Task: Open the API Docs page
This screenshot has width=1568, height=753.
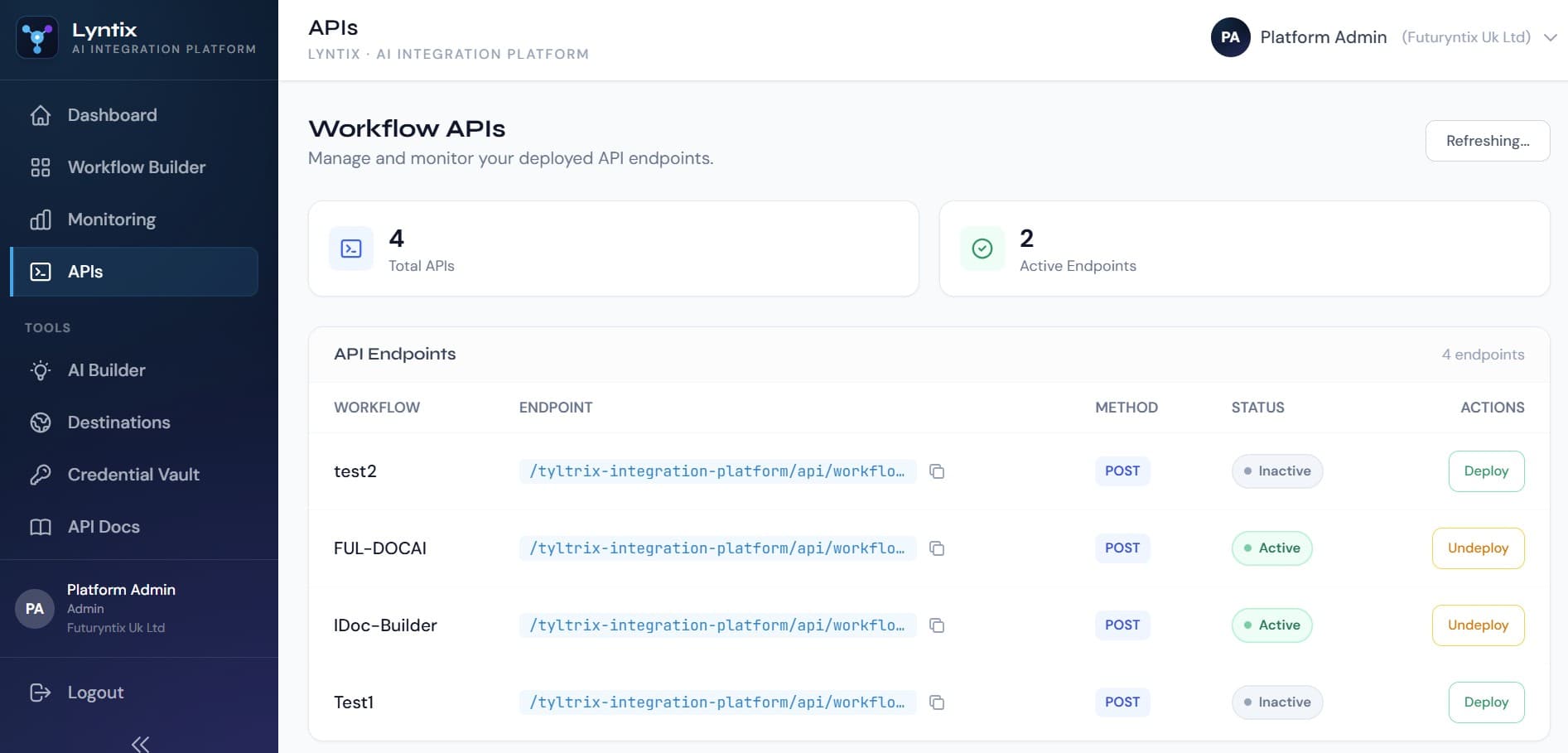Action: pos(134,527)
